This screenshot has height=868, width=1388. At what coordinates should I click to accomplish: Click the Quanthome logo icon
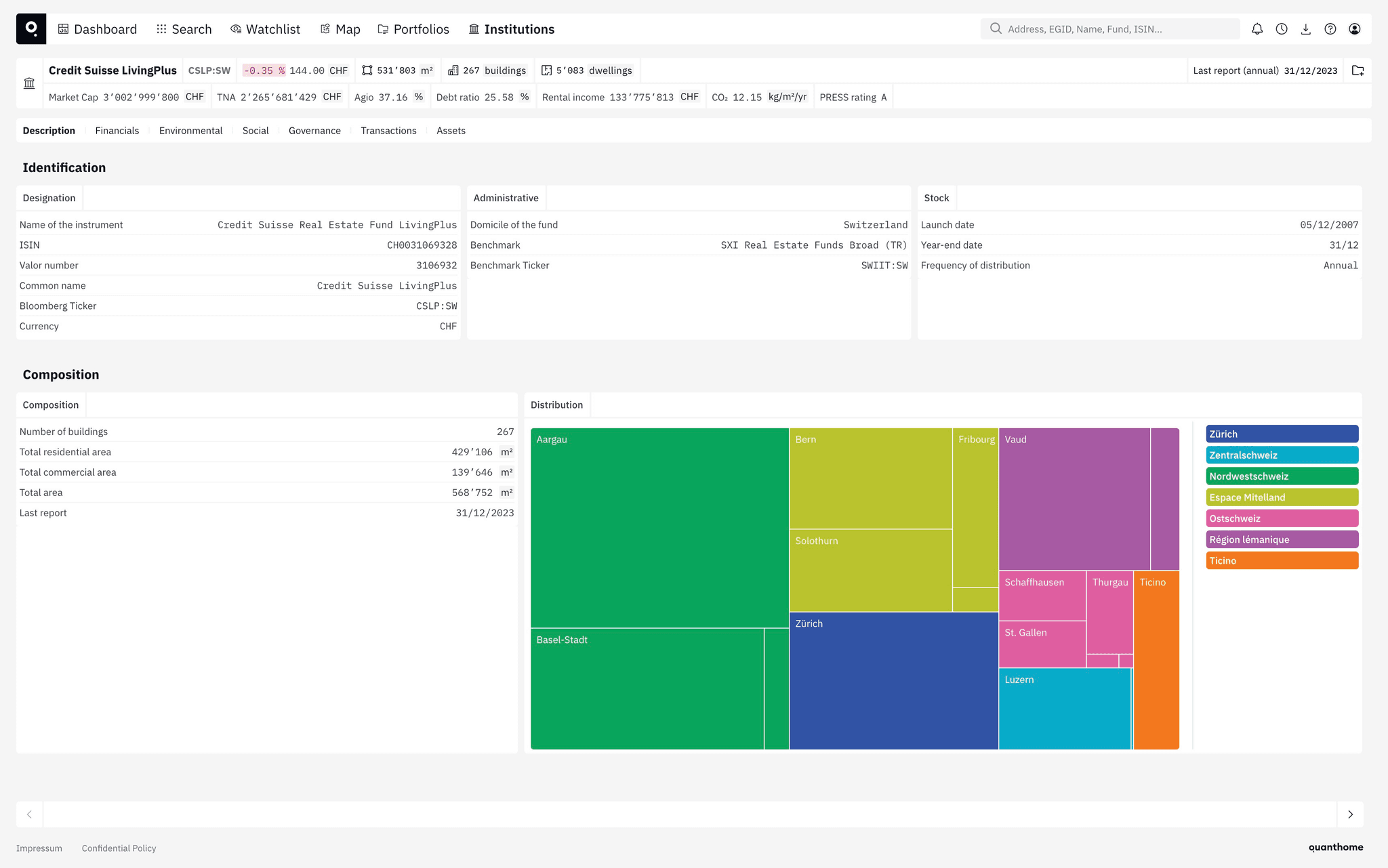pyautogui.click(x=31, y=28)
